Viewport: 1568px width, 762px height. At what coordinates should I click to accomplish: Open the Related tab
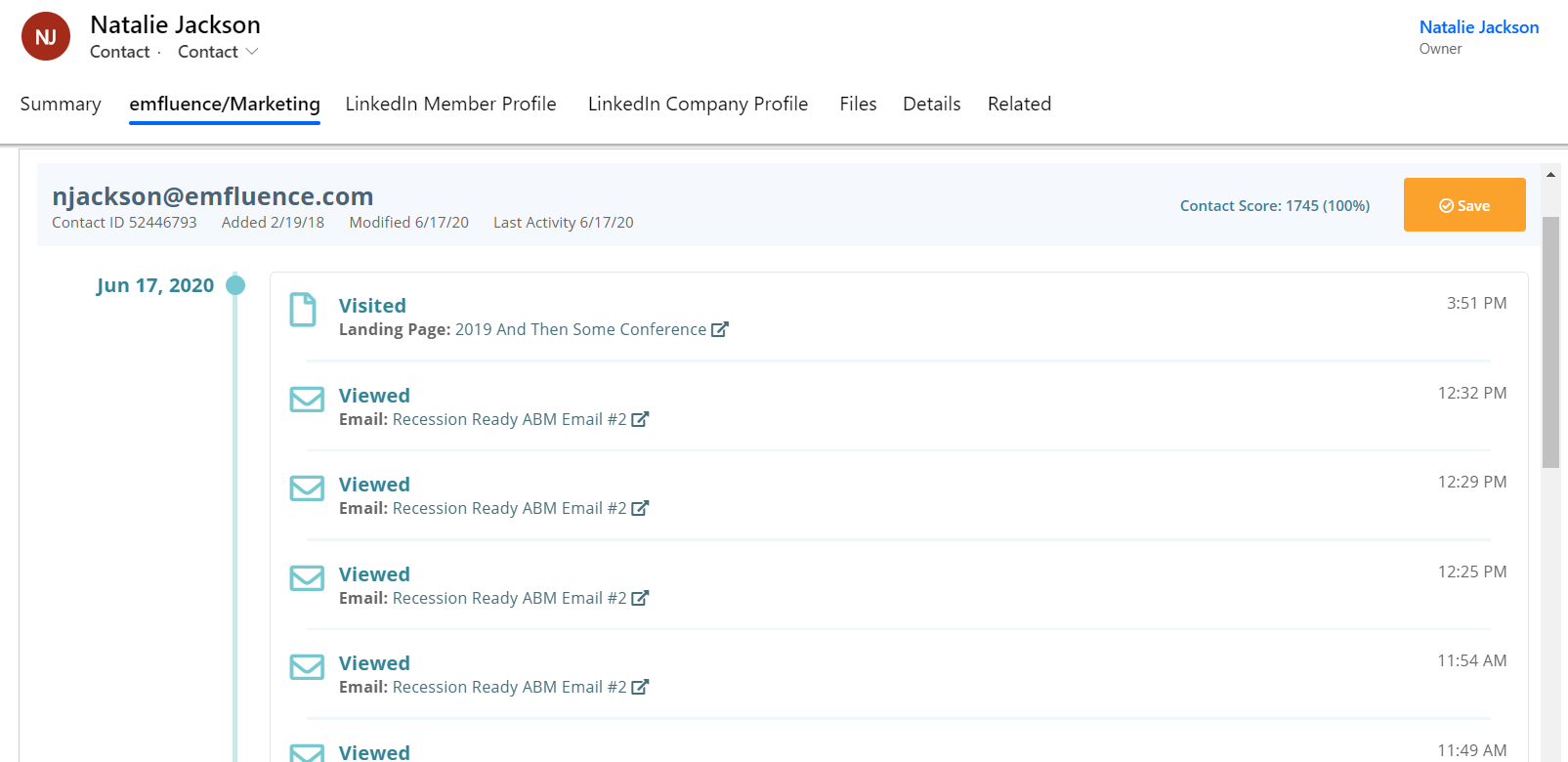point(1019,104)
